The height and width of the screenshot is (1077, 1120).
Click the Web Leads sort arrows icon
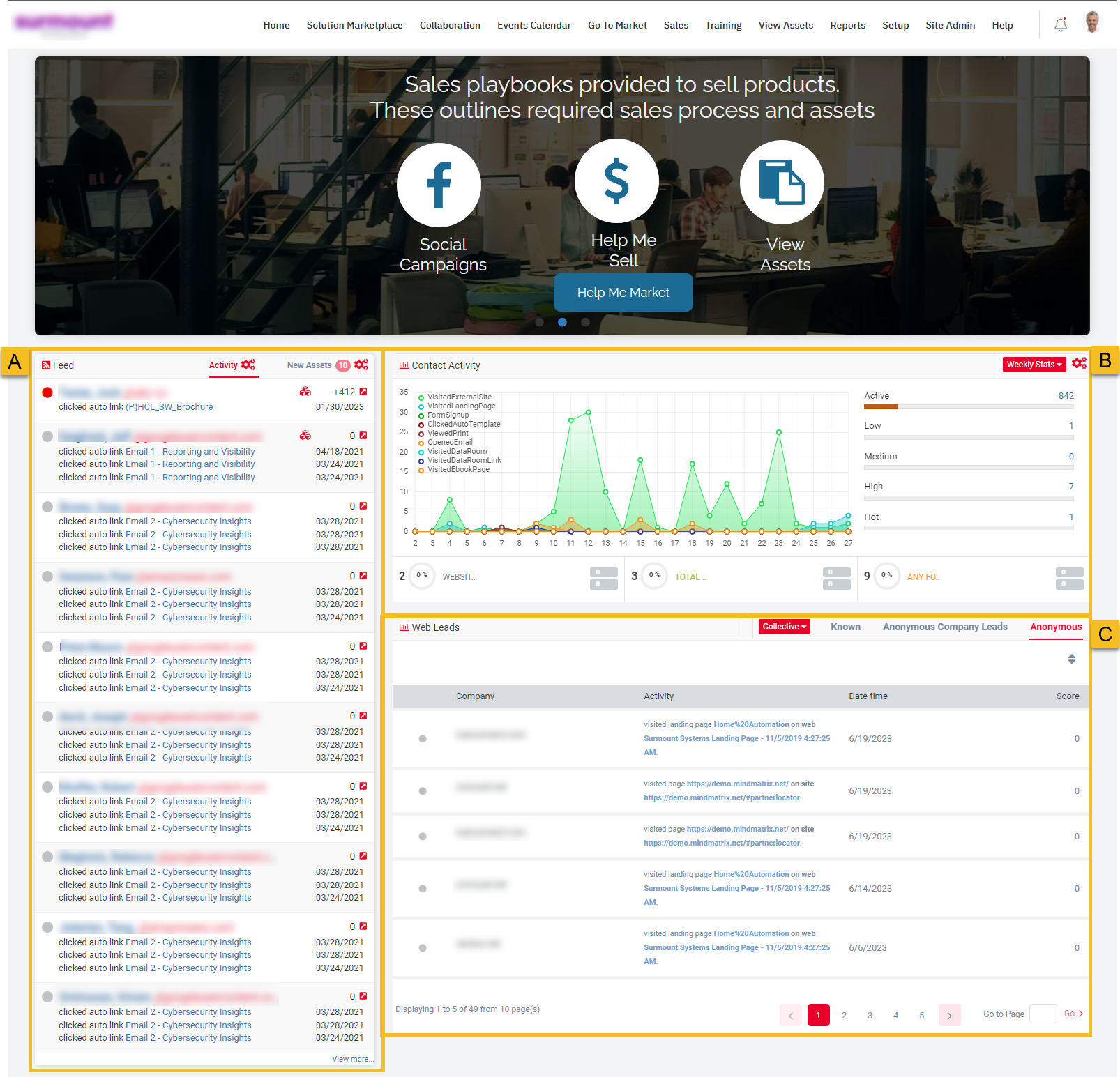click(x=1072, y=659)
